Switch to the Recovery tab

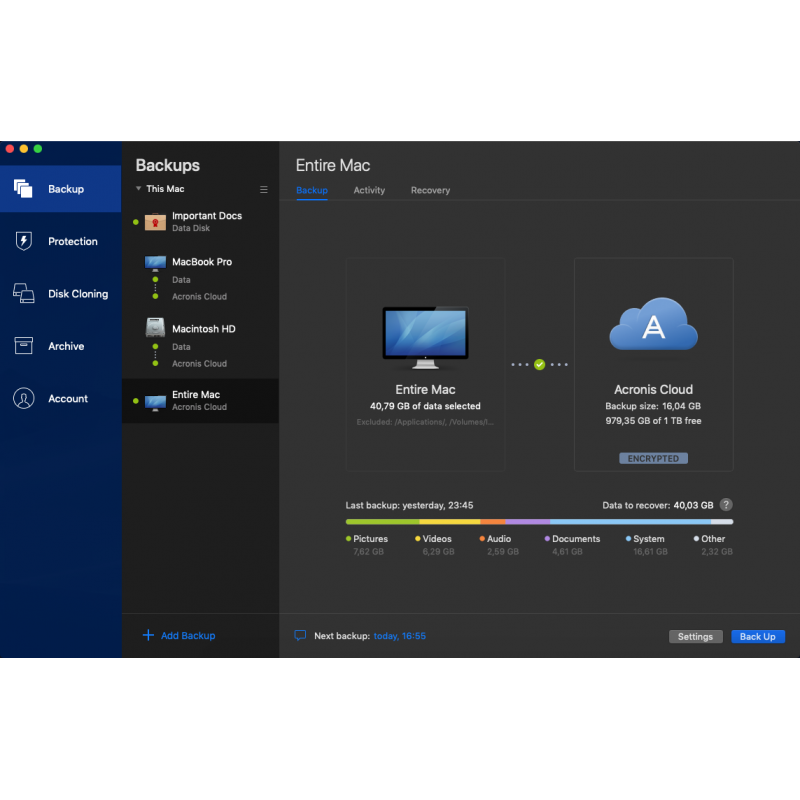coord(430,190)
